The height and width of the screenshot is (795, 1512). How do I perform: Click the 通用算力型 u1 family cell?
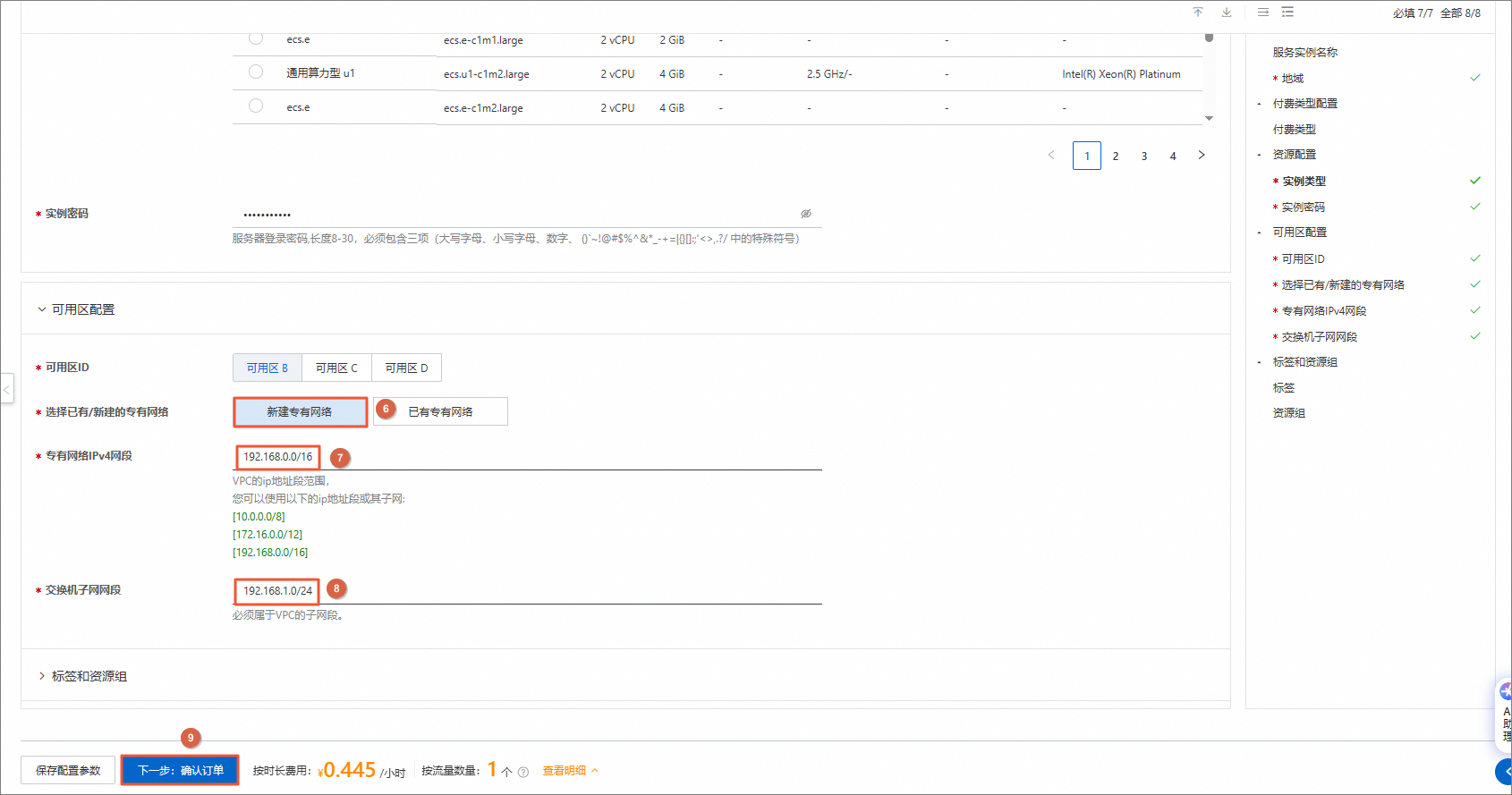(x=320, y=73)
